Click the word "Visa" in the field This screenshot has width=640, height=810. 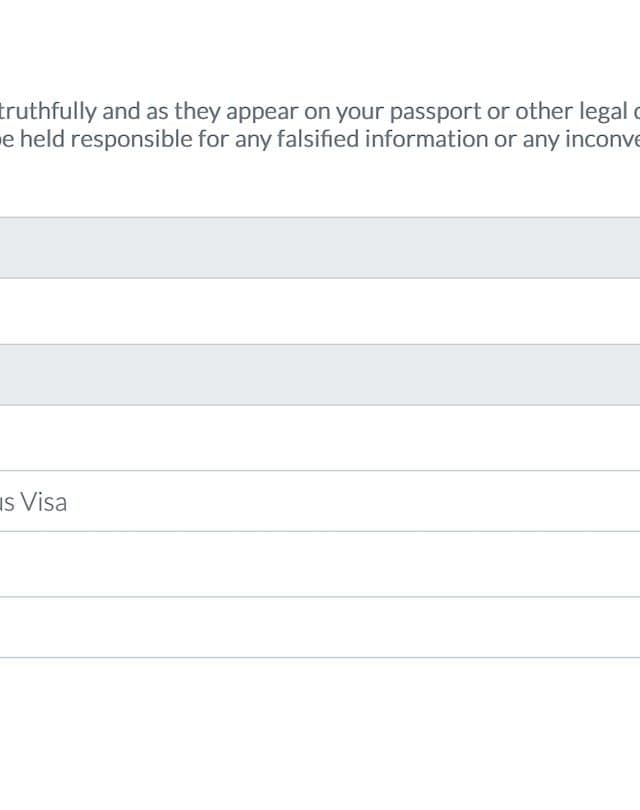coord(45,502)
